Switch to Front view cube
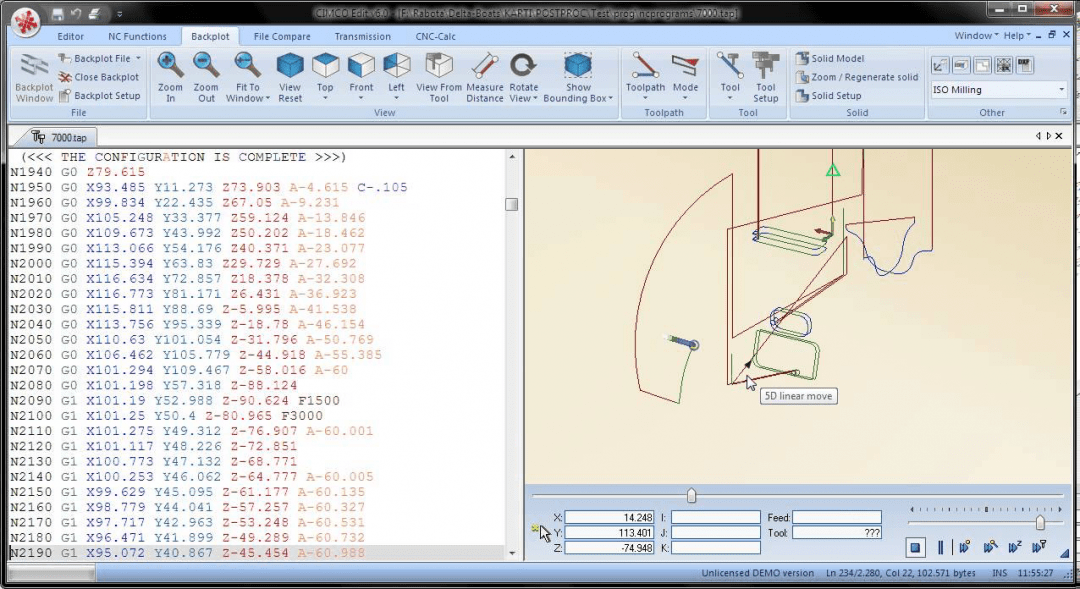This screenshot has width=1080, height=589. click(x=361, y=66)
